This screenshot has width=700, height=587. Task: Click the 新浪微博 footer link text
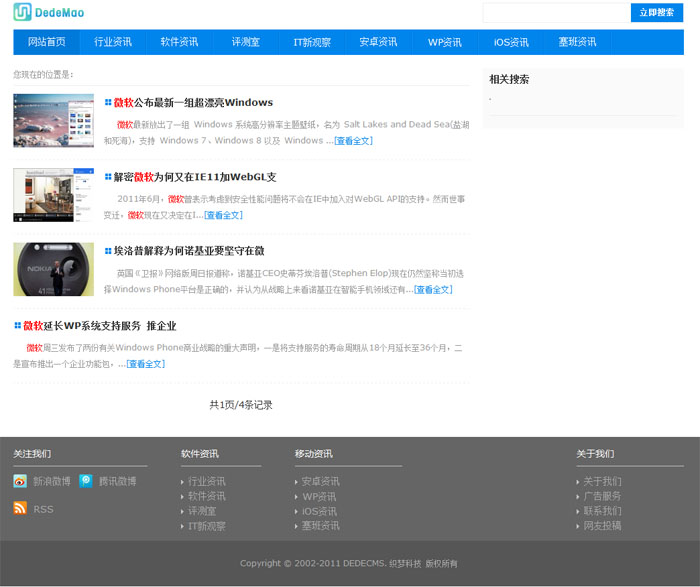(x=52, y=481)
